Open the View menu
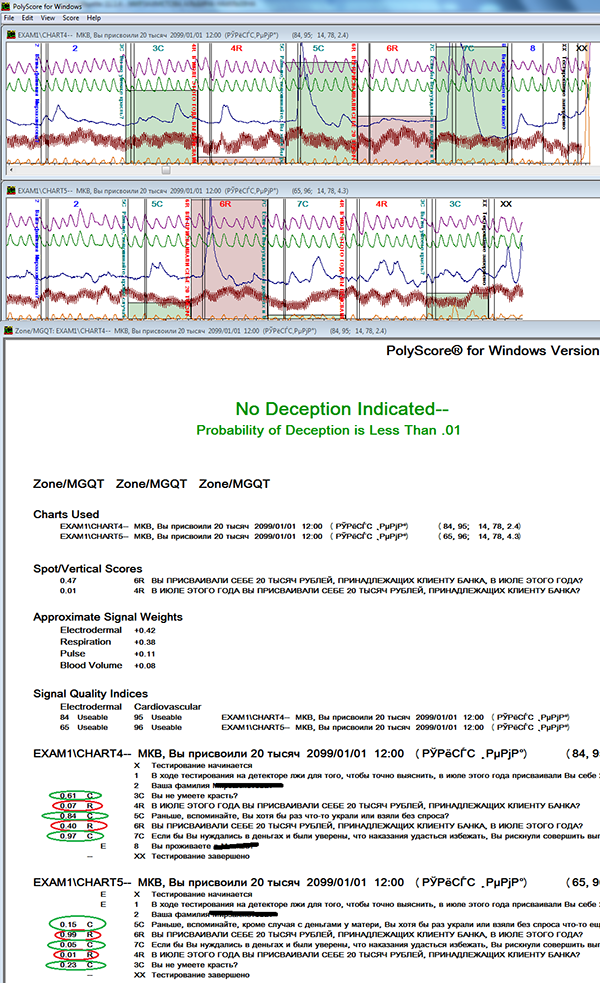The height and width of the screenshot is (983, 600). pyautogui.click(x=48, y=18)
